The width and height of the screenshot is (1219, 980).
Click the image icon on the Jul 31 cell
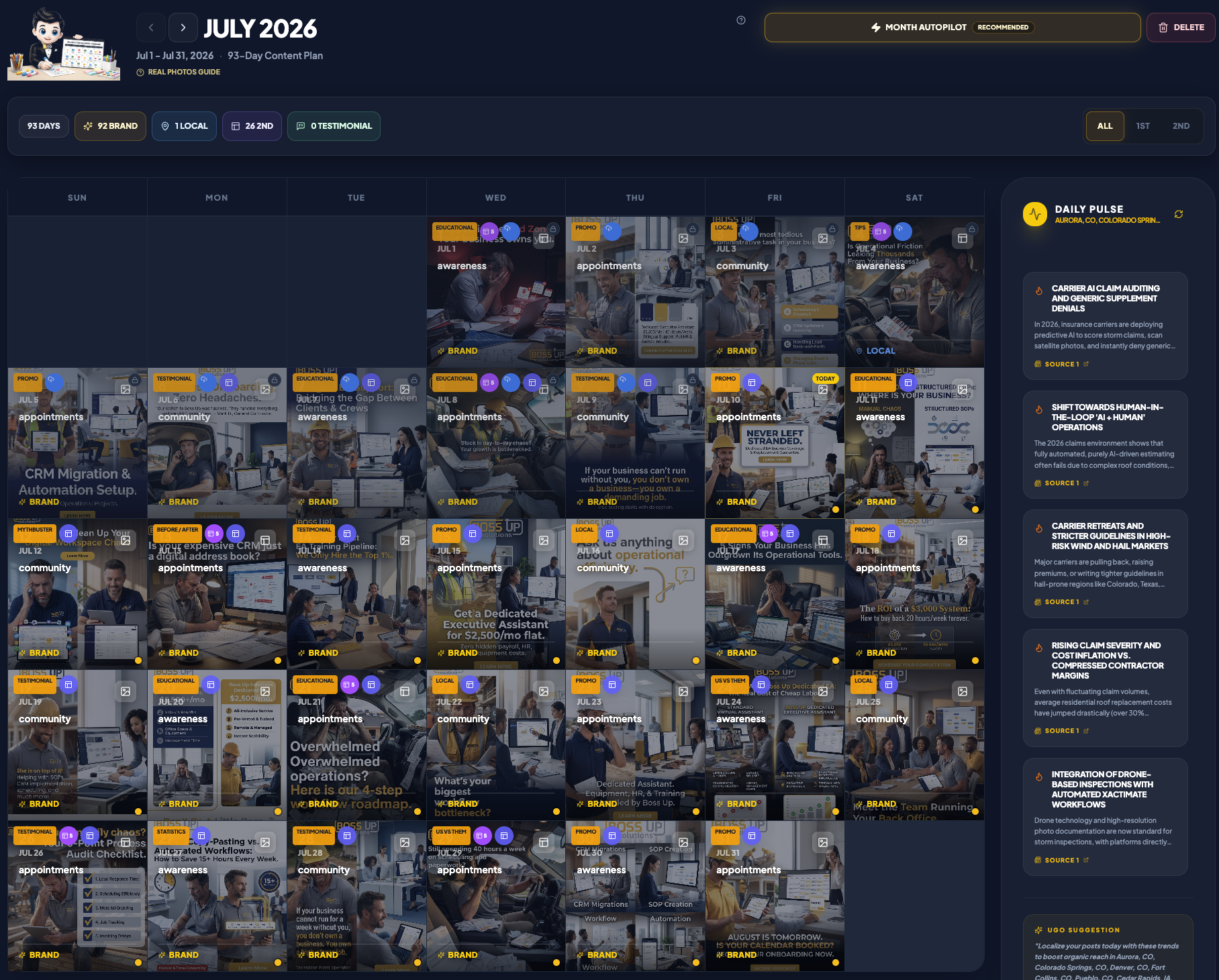823,842
